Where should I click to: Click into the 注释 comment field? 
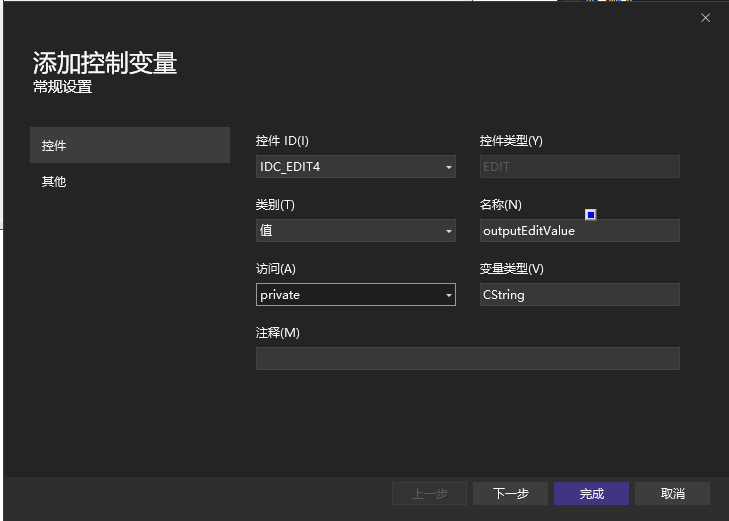[x=468, y=358]
